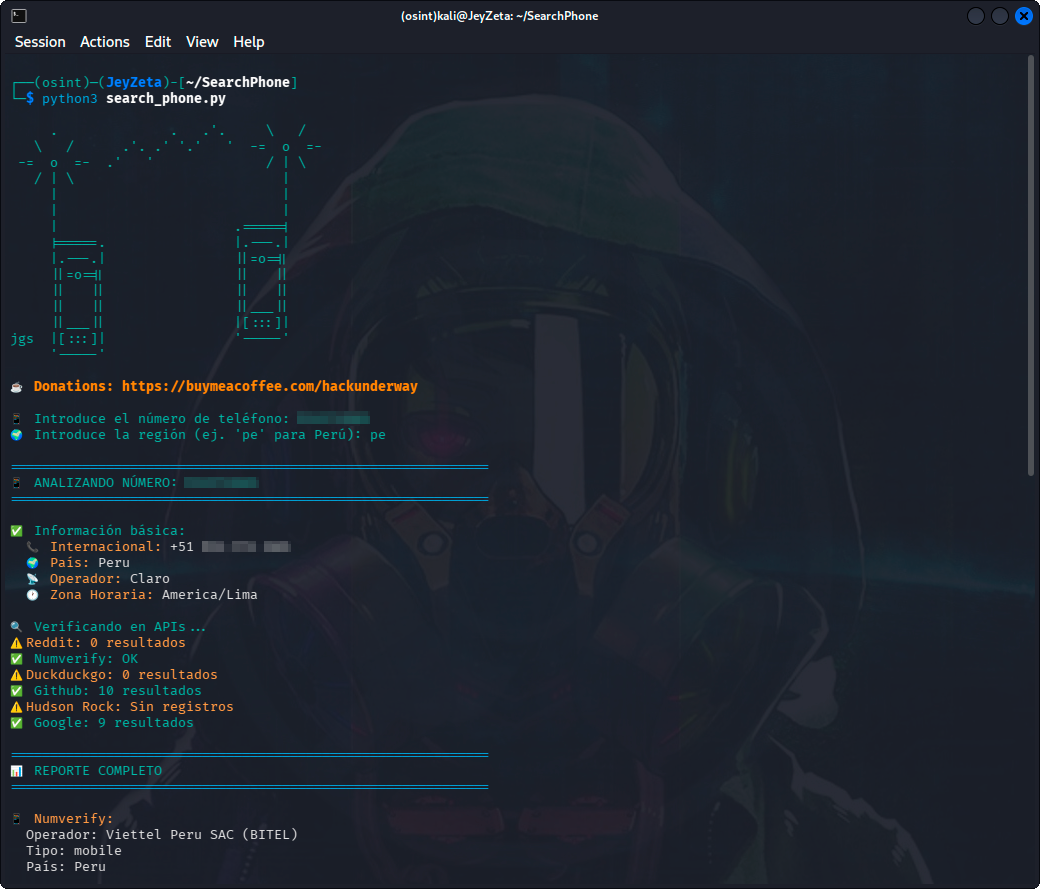This screenshot has height=889, width=1040.
Task: Click the phone icon beside Introduce el número
Action: (x=17, y=419)
